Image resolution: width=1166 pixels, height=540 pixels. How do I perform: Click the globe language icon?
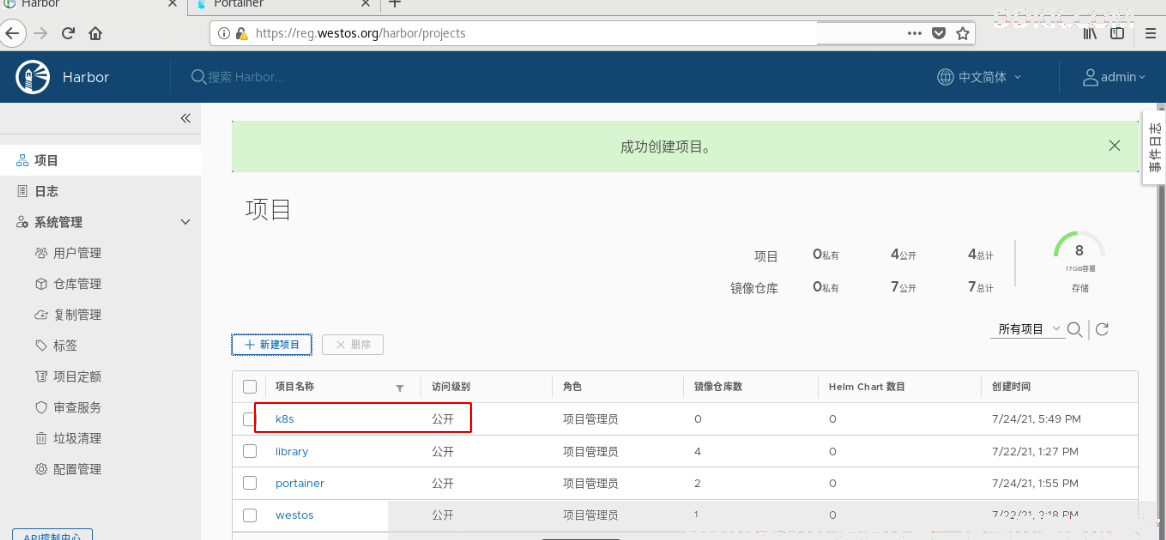[945, 77]
